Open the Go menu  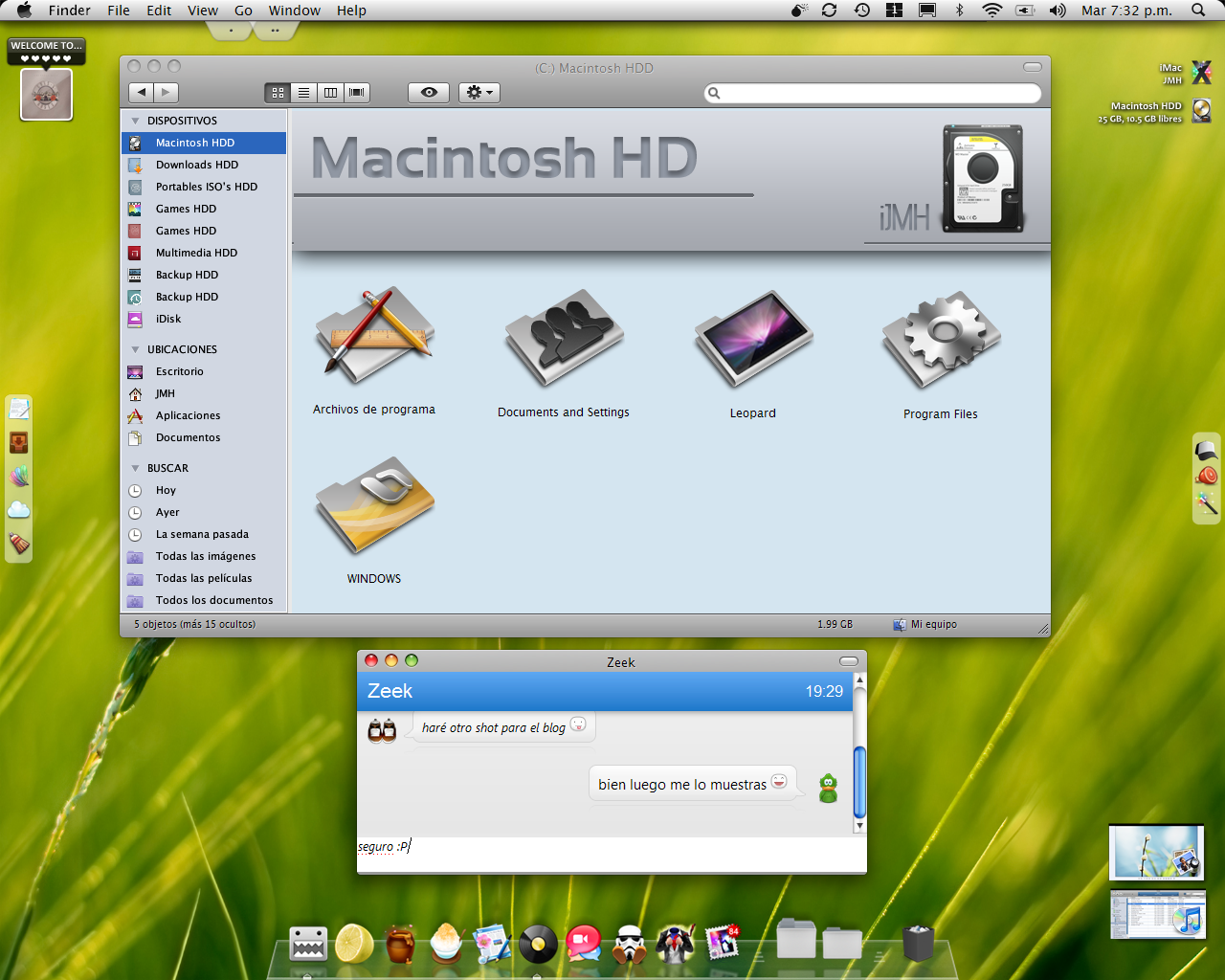click(x=243, y=11)
